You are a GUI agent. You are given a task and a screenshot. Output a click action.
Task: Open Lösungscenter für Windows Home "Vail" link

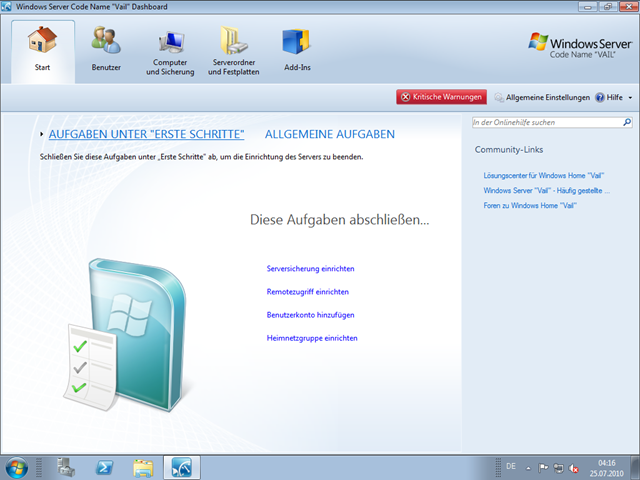pos(543,176)
